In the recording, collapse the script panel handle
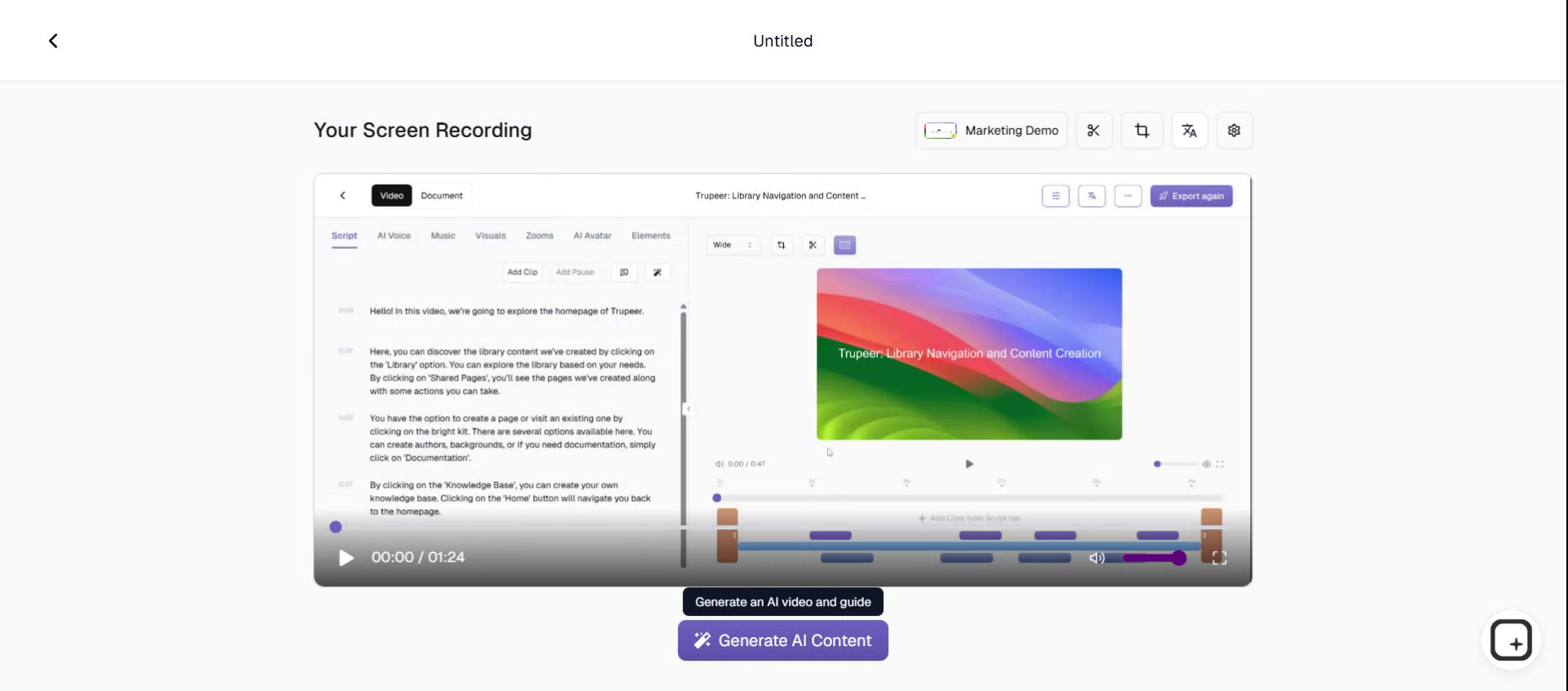 pyautogui.click(x=688, y=408)
